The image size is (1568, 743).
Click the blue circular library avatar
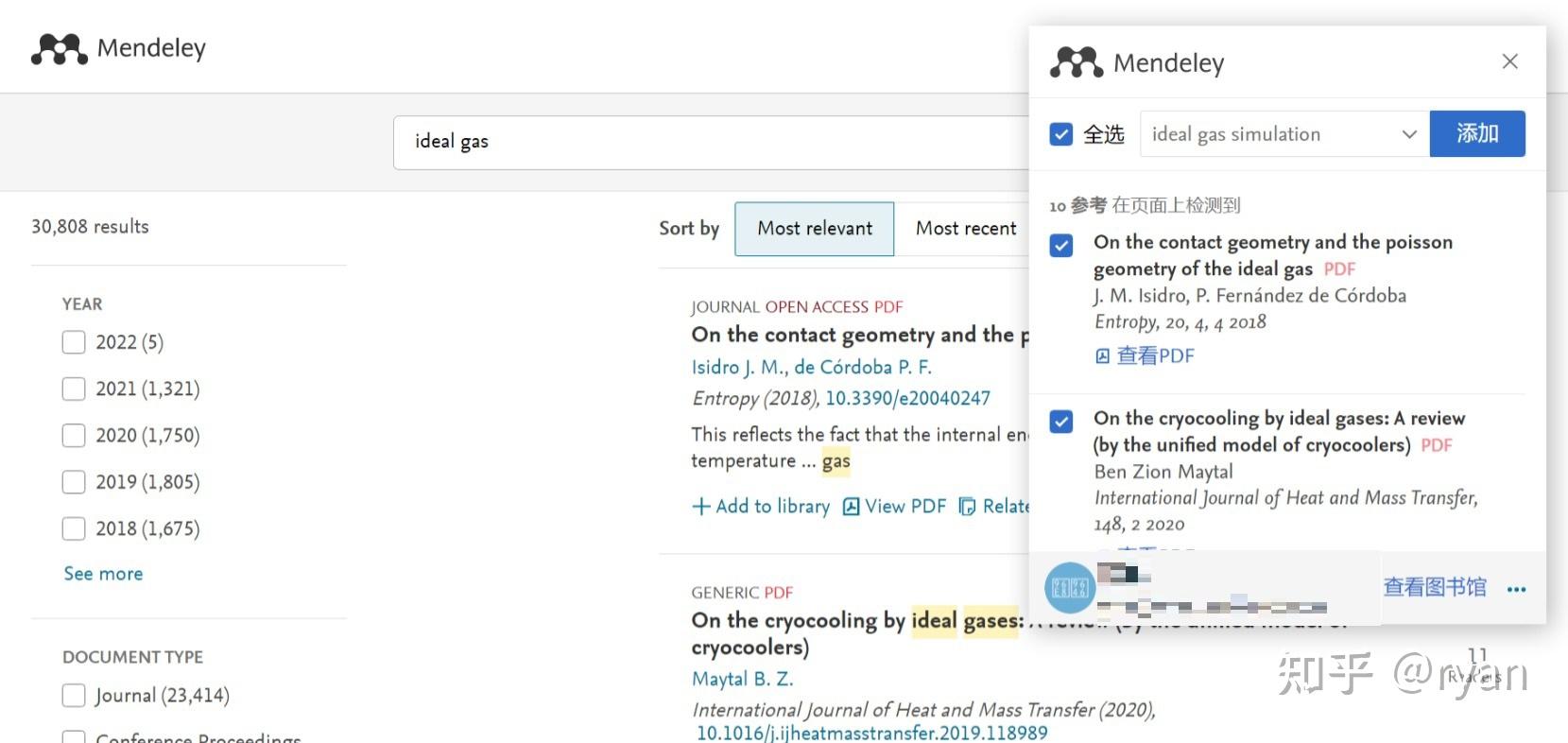1071,587
